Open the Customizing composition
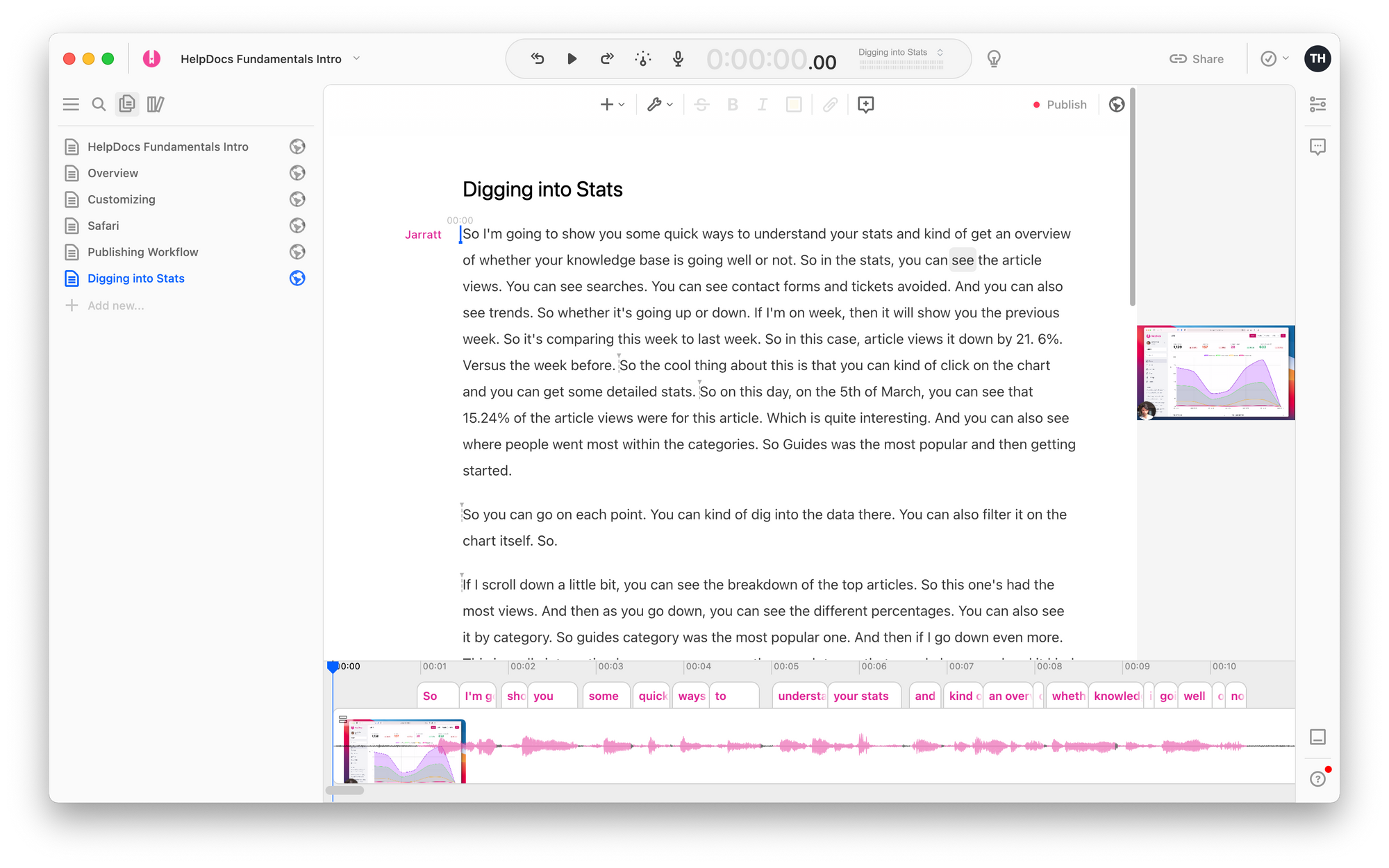 (121, 199)
